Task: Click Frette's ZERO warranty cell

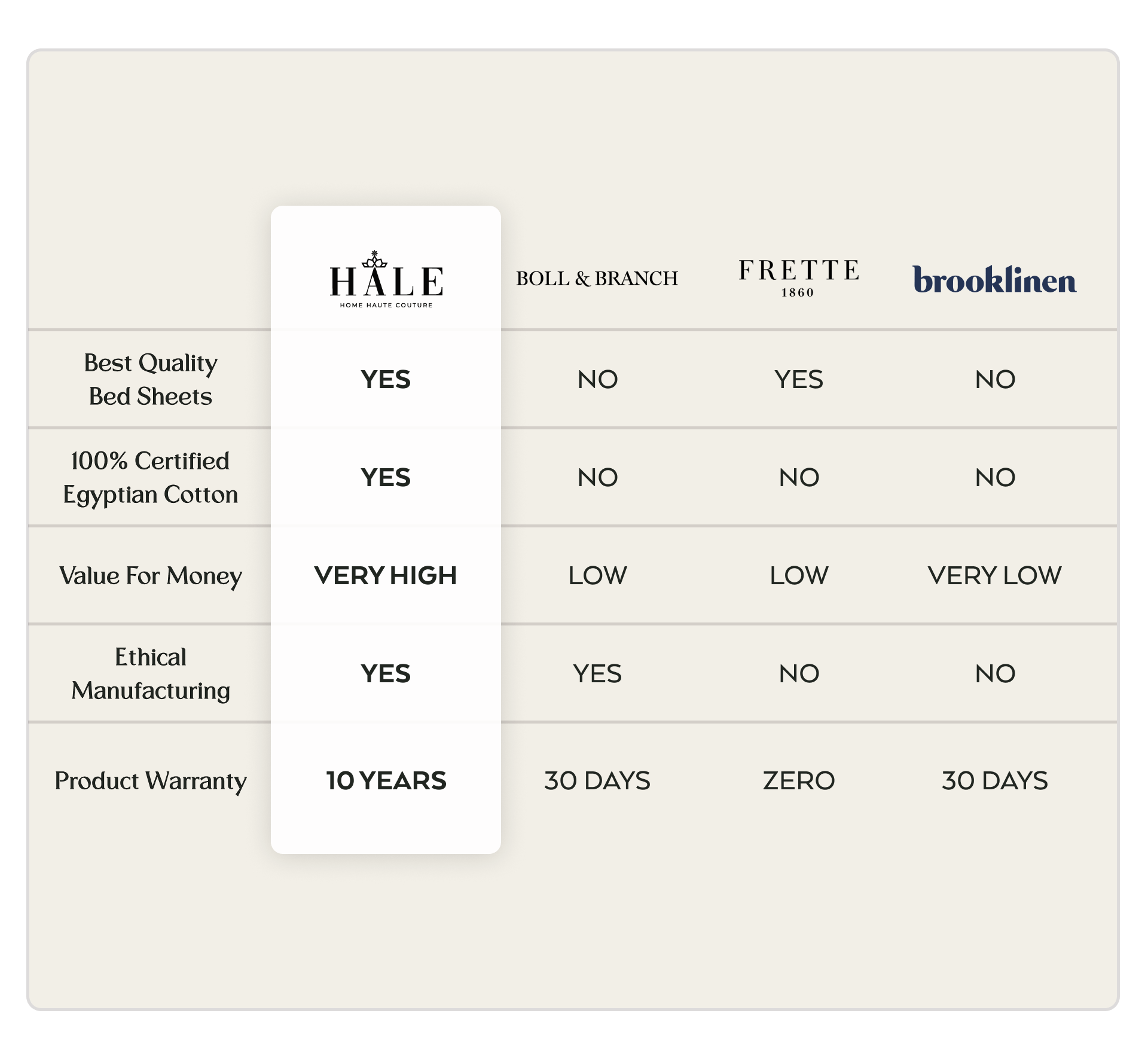Action: click(798, 781)
